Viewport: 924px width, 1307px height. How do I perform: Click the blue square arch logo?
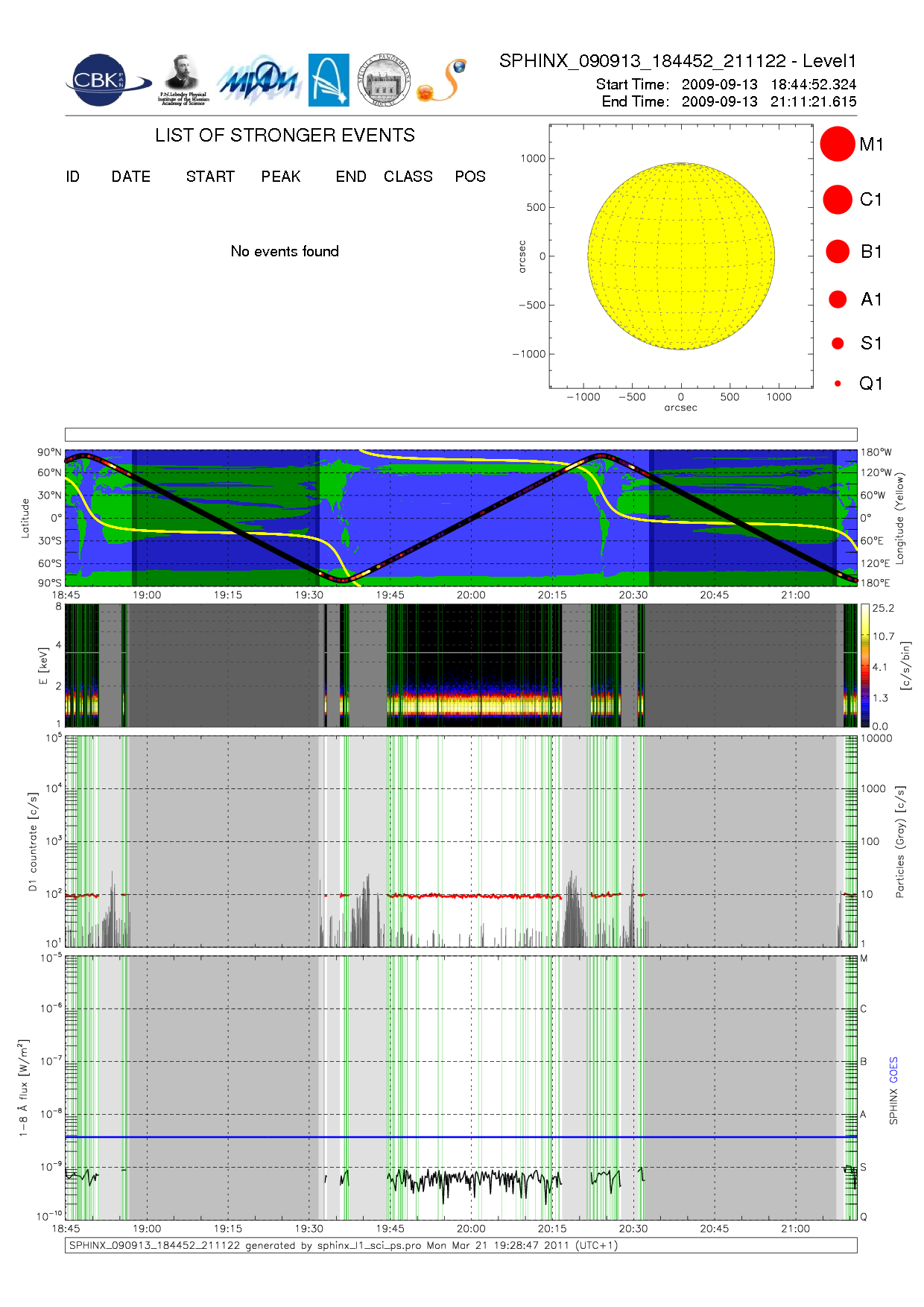tap(329, 80)
